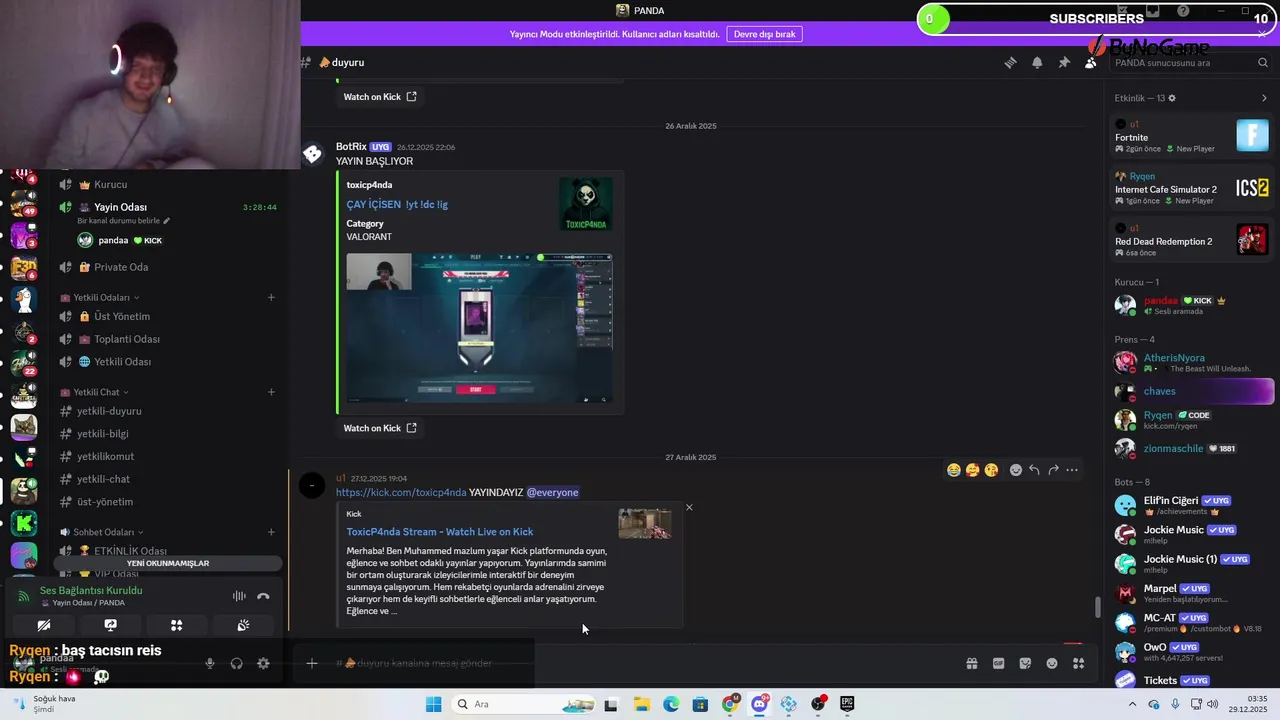This screenshot has height=720, width=1280.
Task: Collapse the Yetkili Odaları category
Action: tap(100, 297)
